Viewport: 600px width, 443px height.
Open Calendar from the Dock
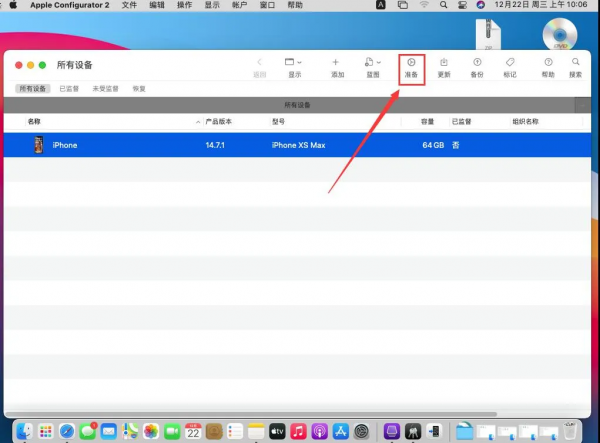coord(193,432)
